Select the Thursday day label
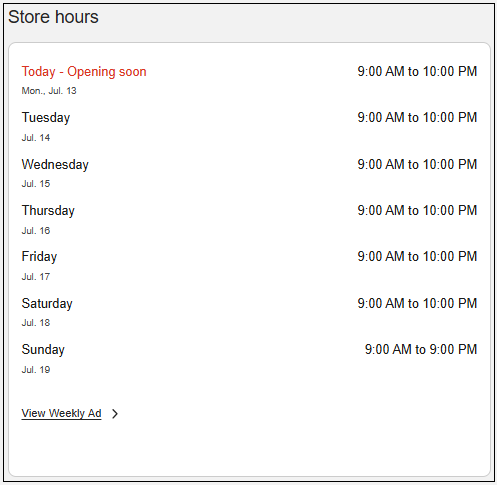 tap(48, 211)
